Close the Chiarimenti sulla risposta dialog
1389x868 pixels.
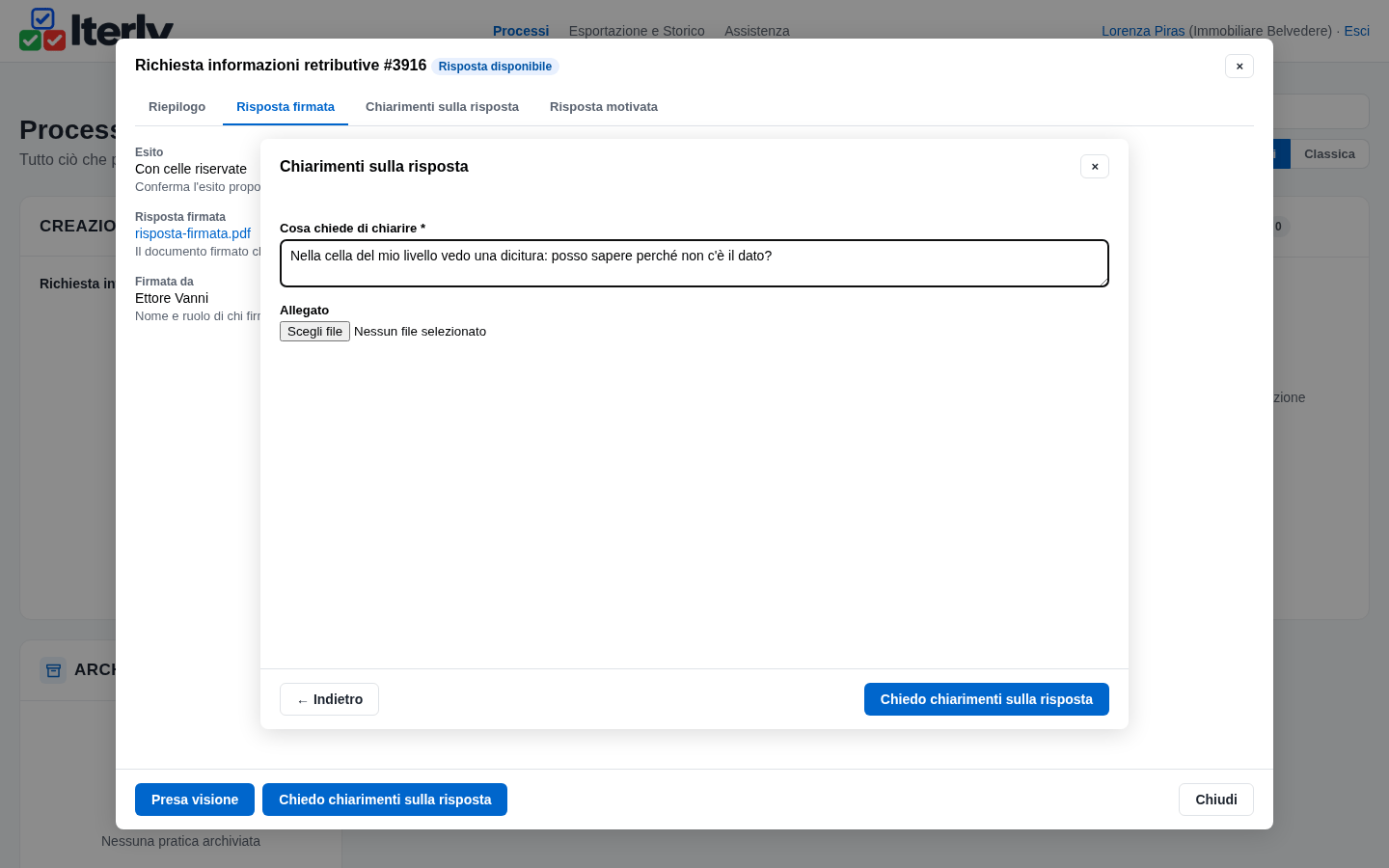pos(1095,167)
